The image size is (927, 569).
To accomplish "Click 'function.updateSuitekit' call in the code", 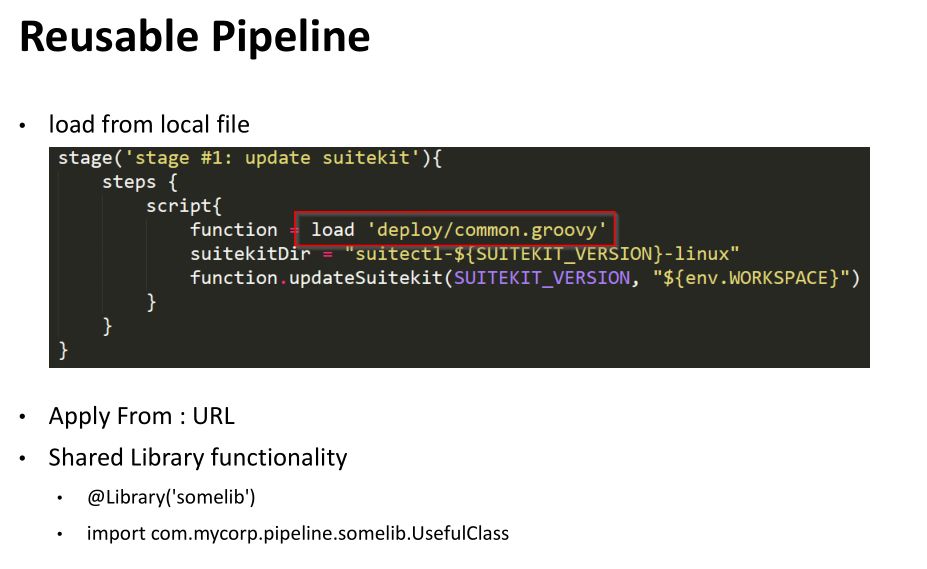I will pyautogui.click(x=316, y=278).
